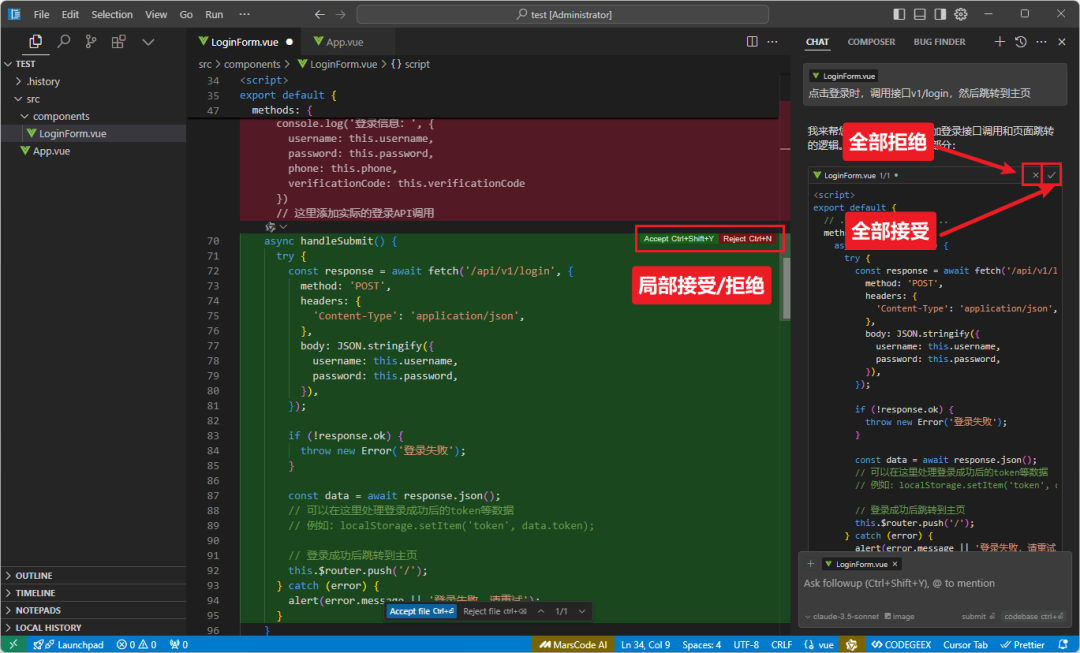Click the notifications bell in the status bar

(1065, 645)
